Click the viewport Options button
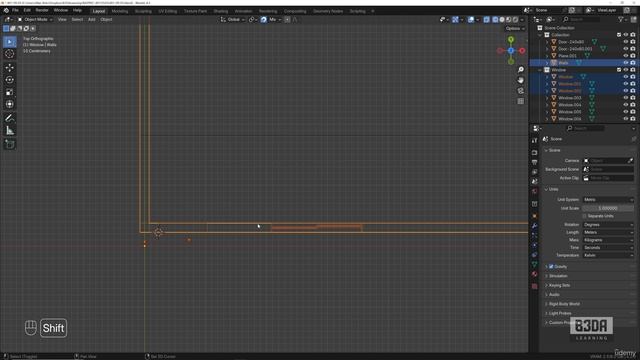640x360 pixels. [515, 29]
